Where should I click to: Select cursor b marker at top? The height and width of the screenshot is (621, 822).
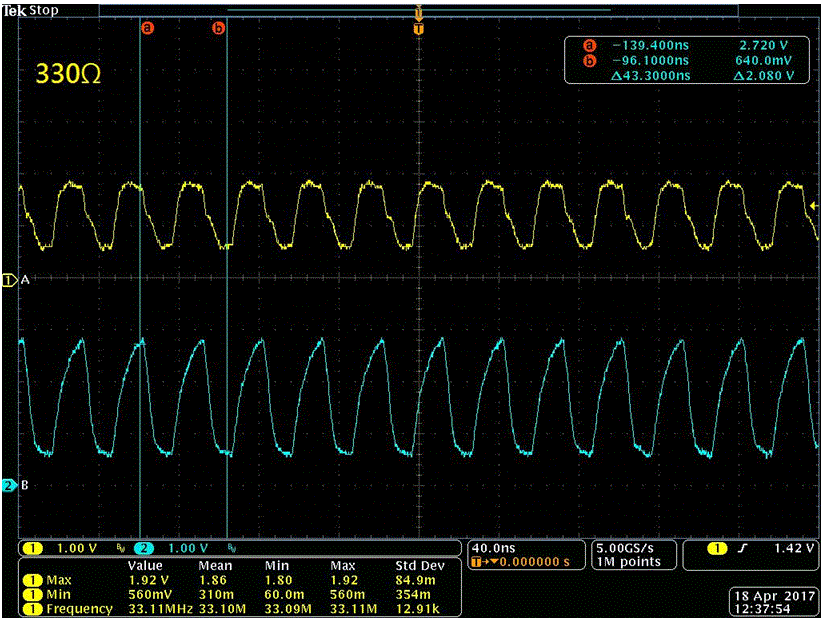(x=219, y=28)
